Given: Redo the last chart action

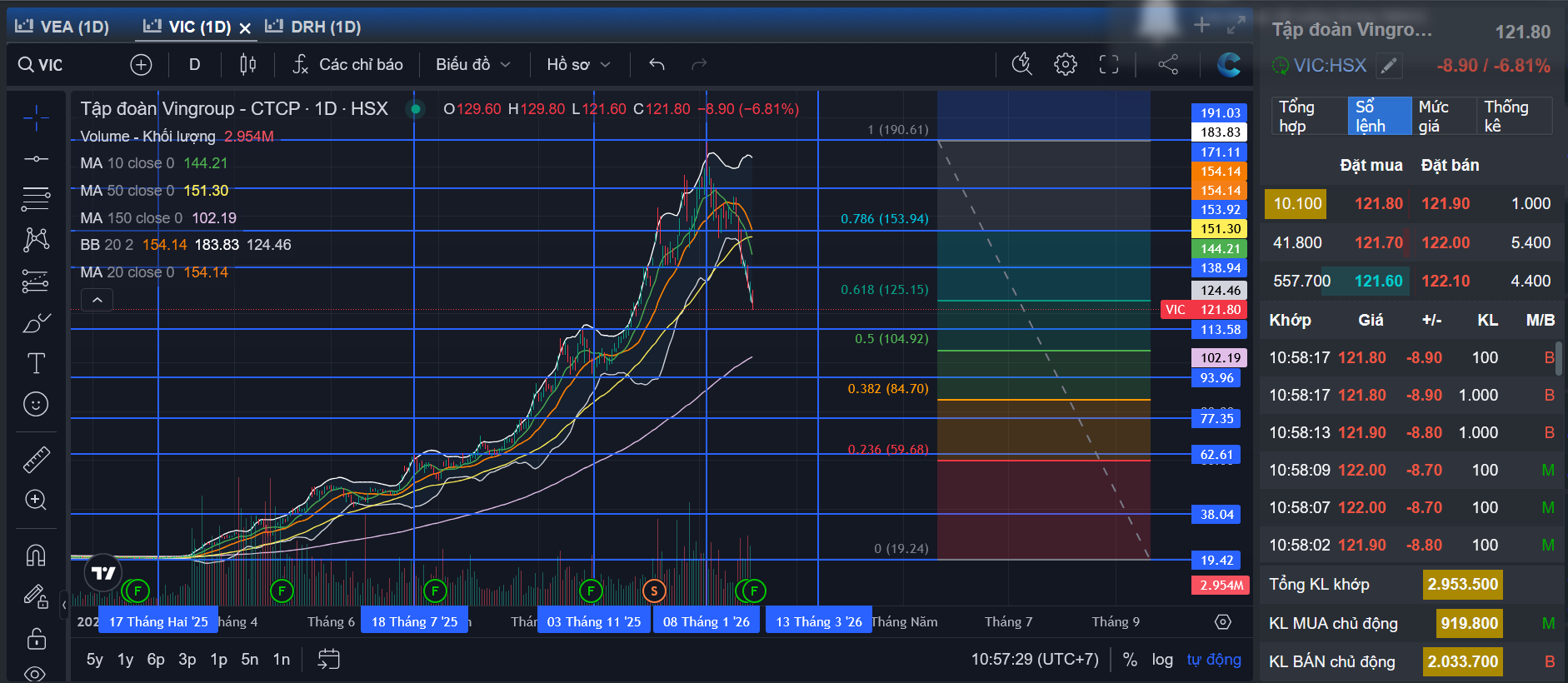Looking at the screenshot, I should [699, 64].
